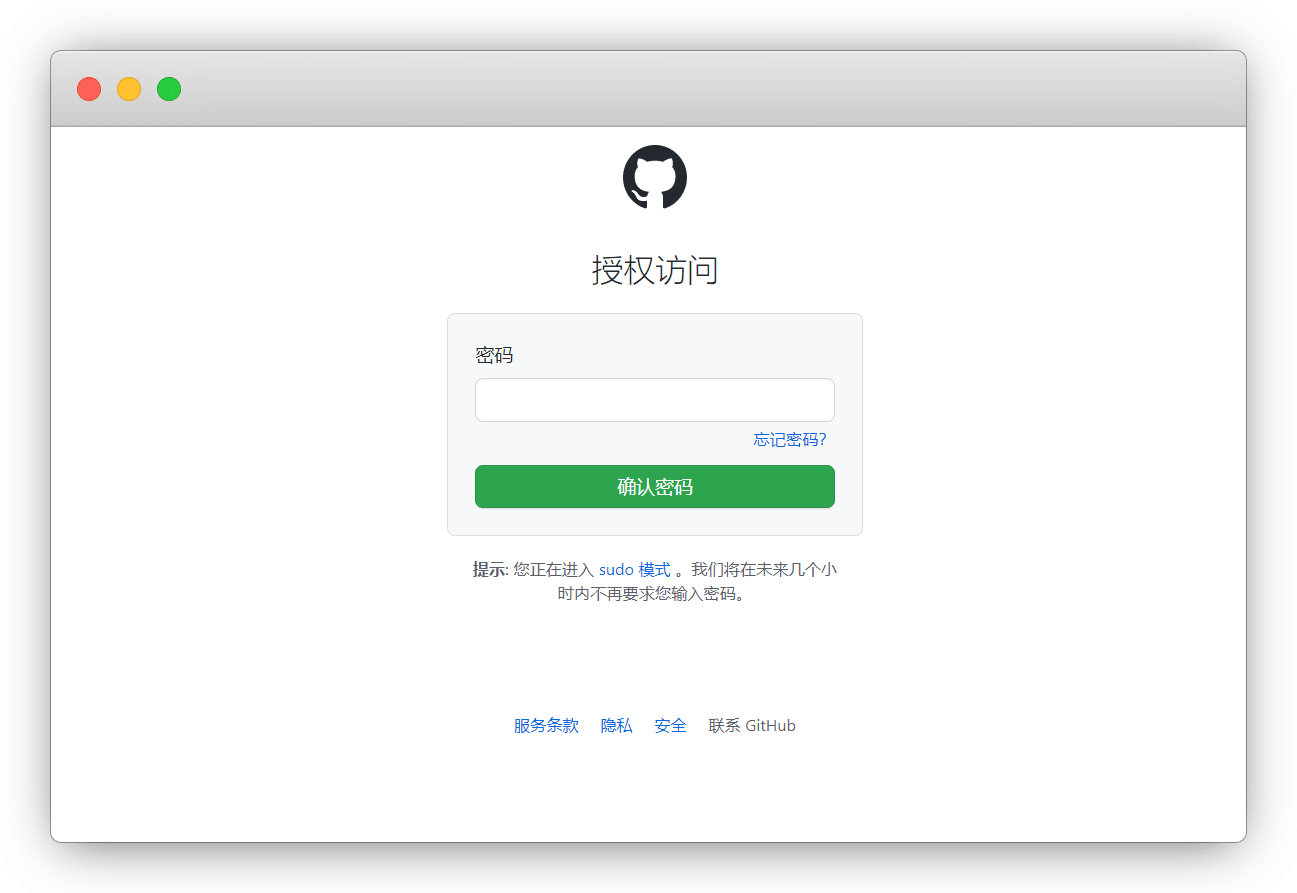Click the bold 提示 label

point(489,570)
